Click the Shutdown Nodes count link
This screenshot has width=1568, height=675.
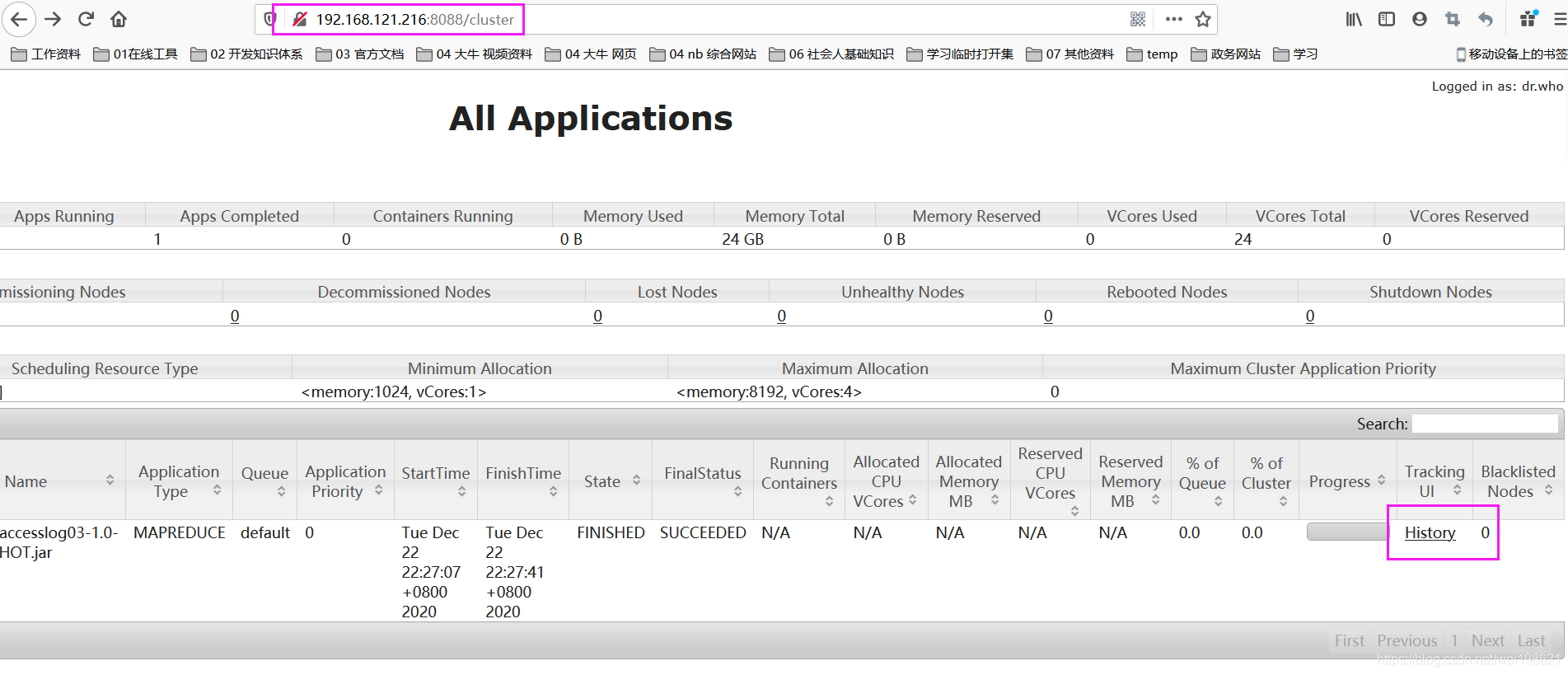(1310, 316)
